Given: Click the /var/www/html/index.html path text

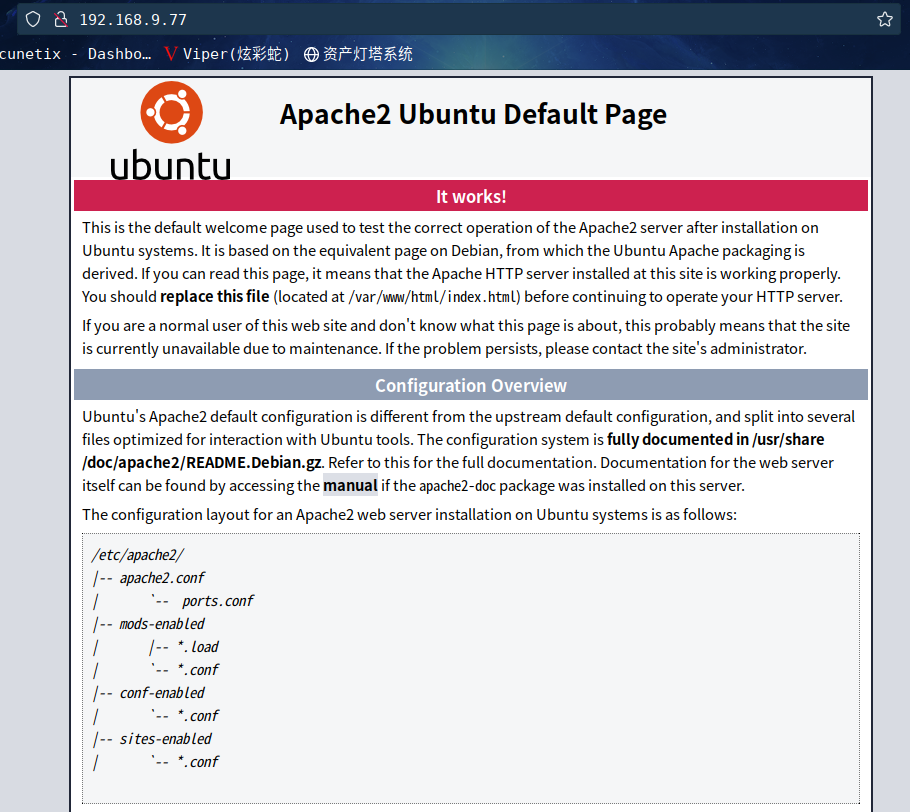Looking at the screenshot, I should pos(434,297).
